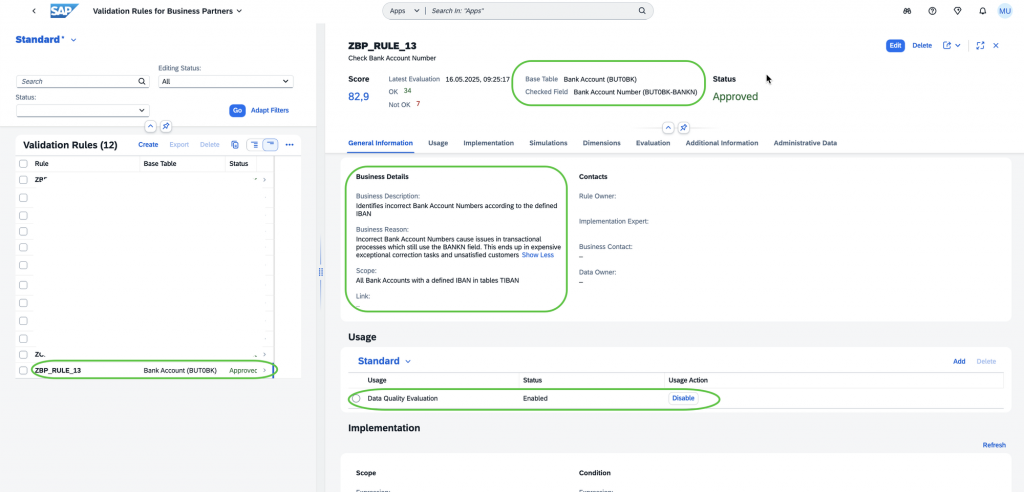Click the SAP logo

(x=65, y=11)
